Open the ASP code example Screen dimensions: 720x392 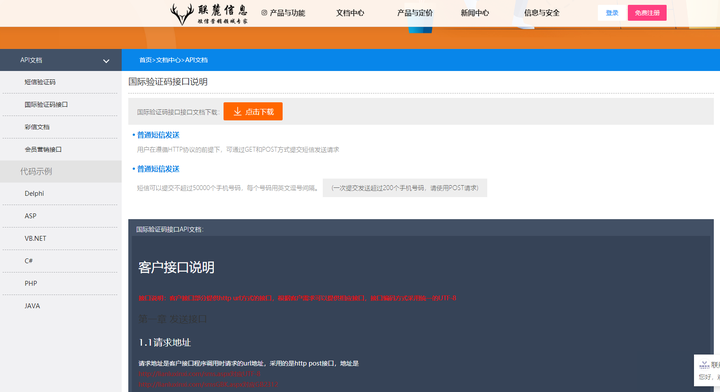click(x=30, y=216)
